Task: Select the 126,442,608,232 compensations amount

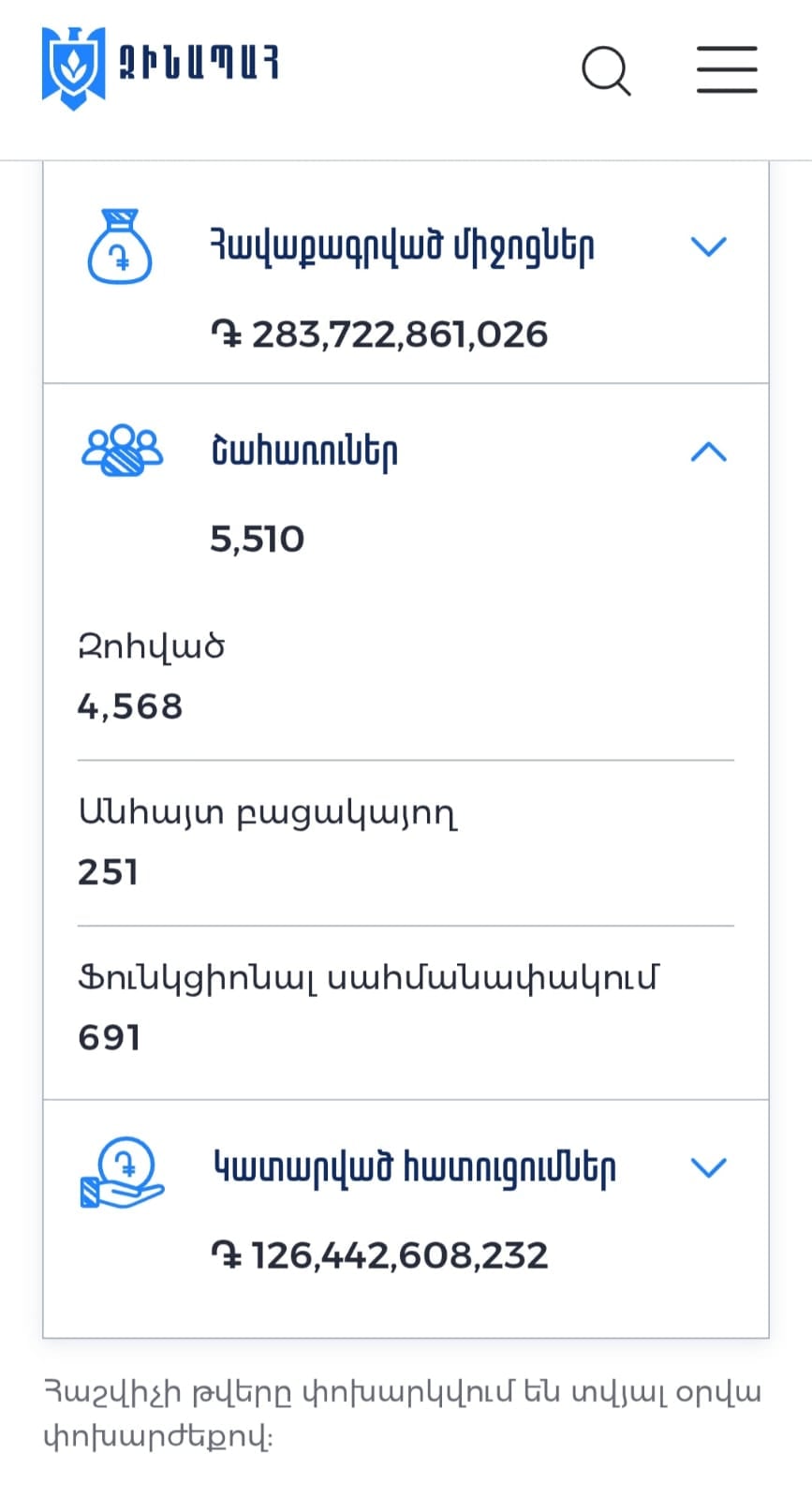Action: 380,1255
